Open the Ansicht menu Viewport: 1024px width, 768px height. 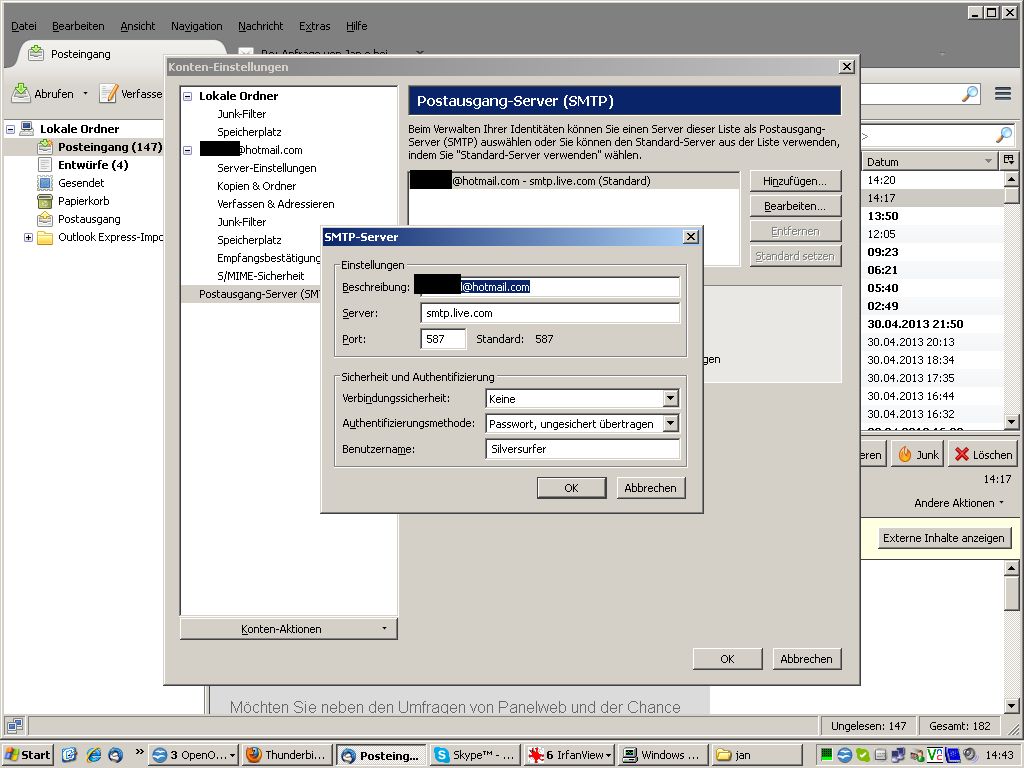point(137,26)
